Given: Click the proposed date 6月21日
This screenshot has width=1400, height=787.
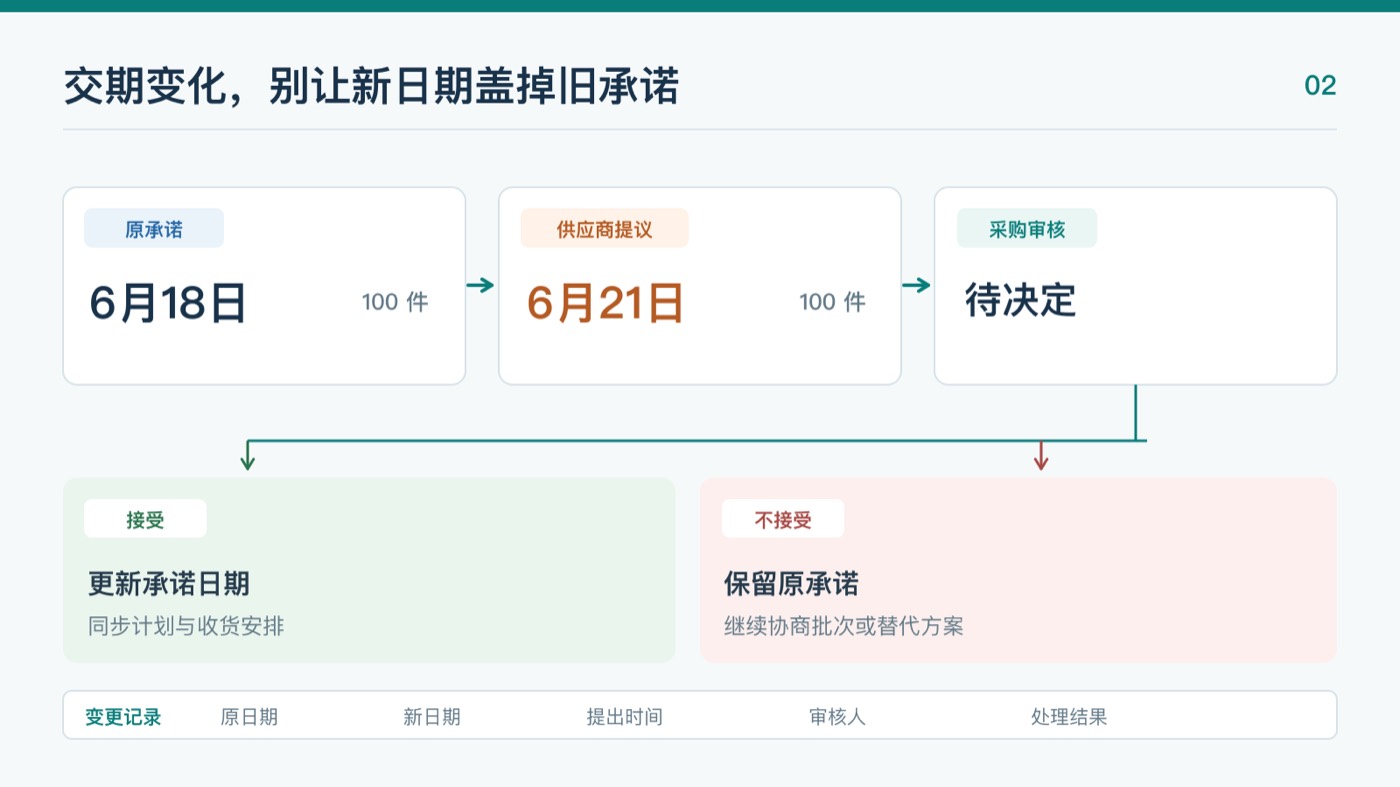Looking at the screenshot, I should [x=605, y=303].
